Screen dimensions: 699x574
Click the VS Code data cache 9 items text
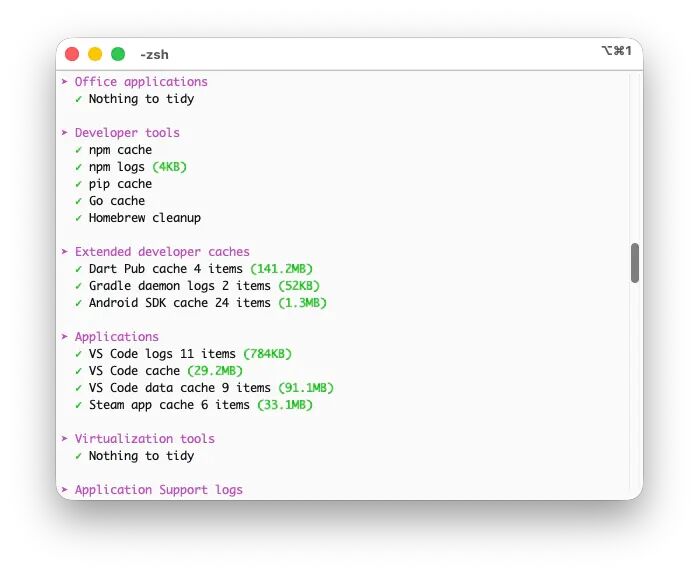(180, 388)
